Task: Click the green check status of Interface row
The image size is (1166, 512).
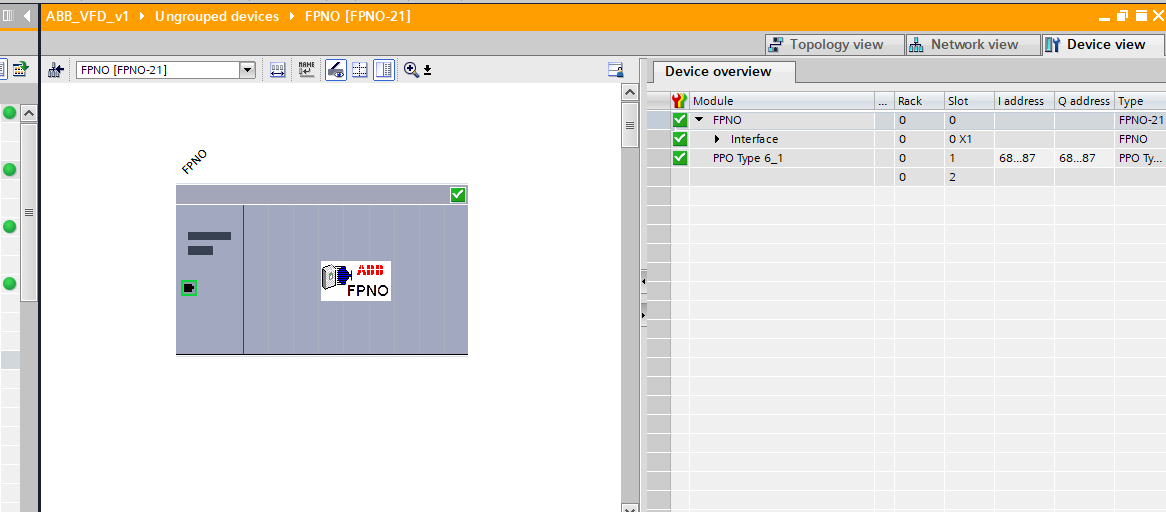Action: click(x=680, y=139)
